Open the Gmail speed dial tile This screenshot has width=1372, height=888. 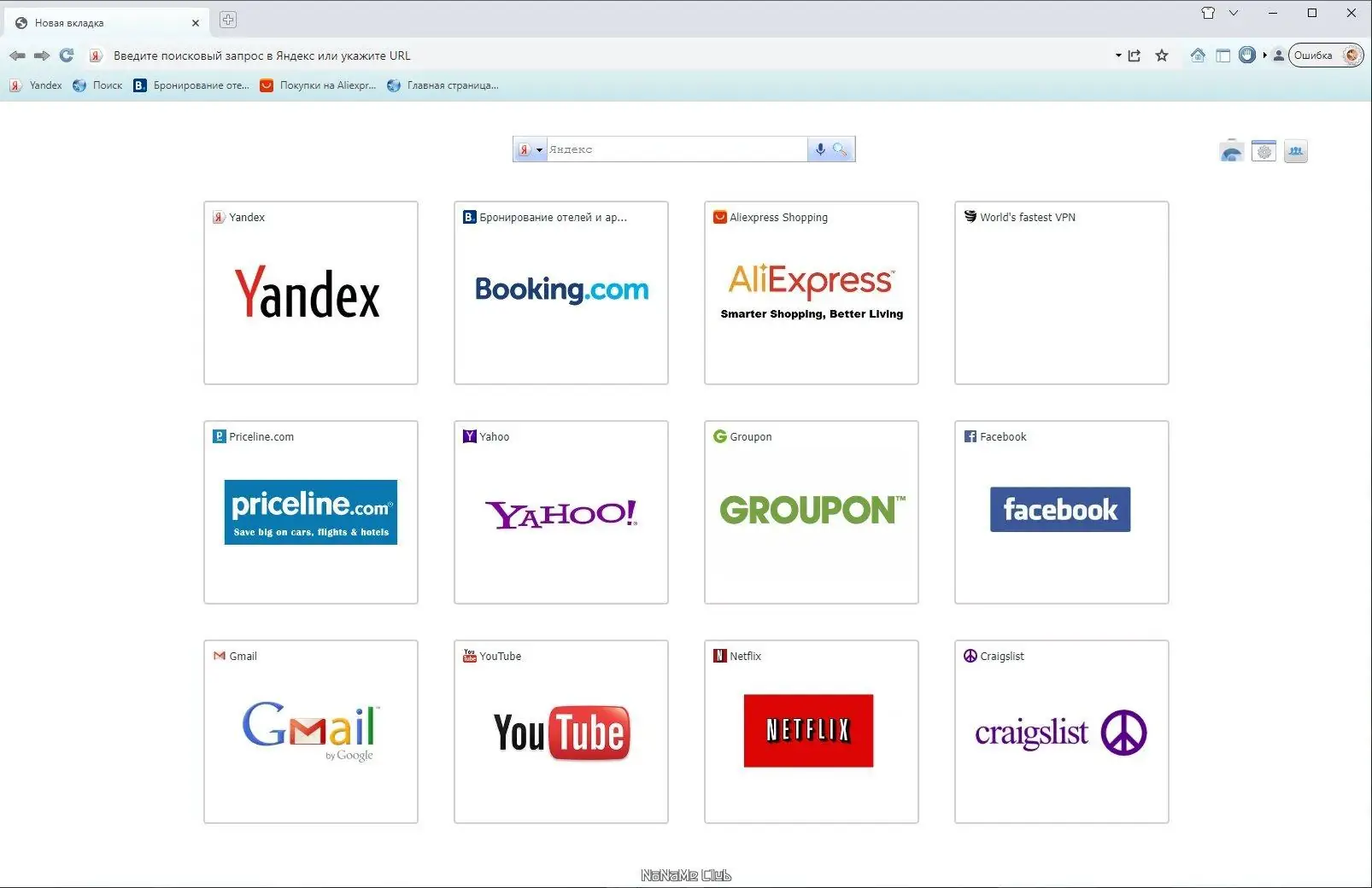tap(311, 732)
